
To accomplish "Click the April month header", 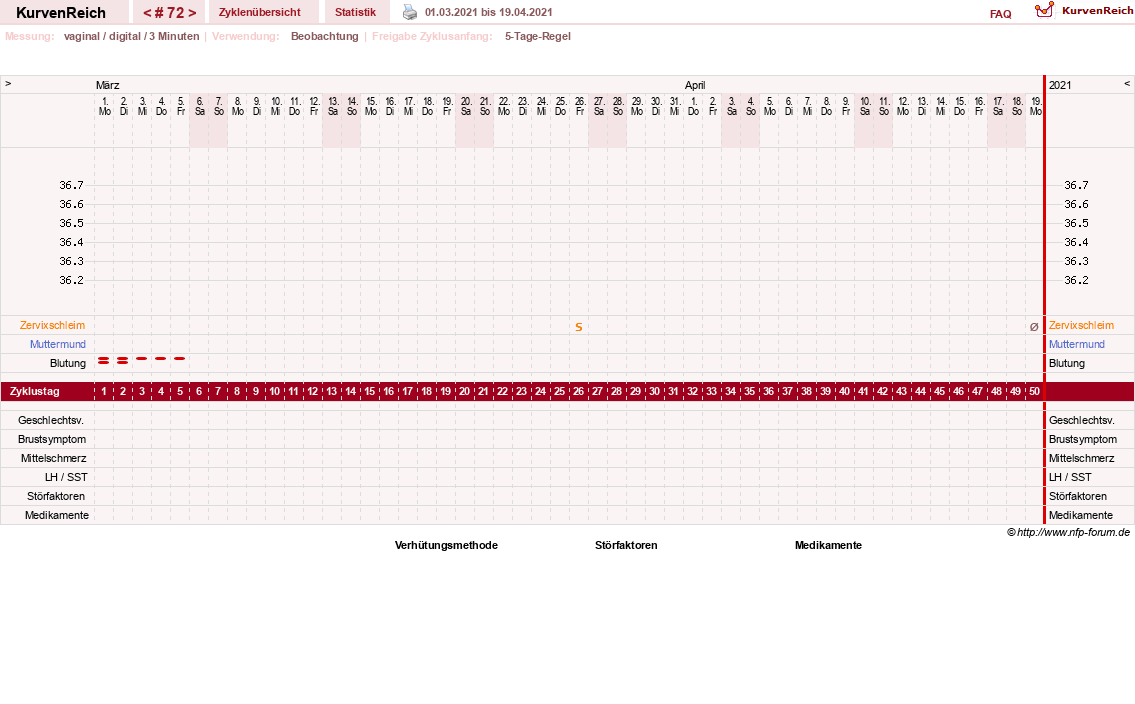I will coord(695,85).
